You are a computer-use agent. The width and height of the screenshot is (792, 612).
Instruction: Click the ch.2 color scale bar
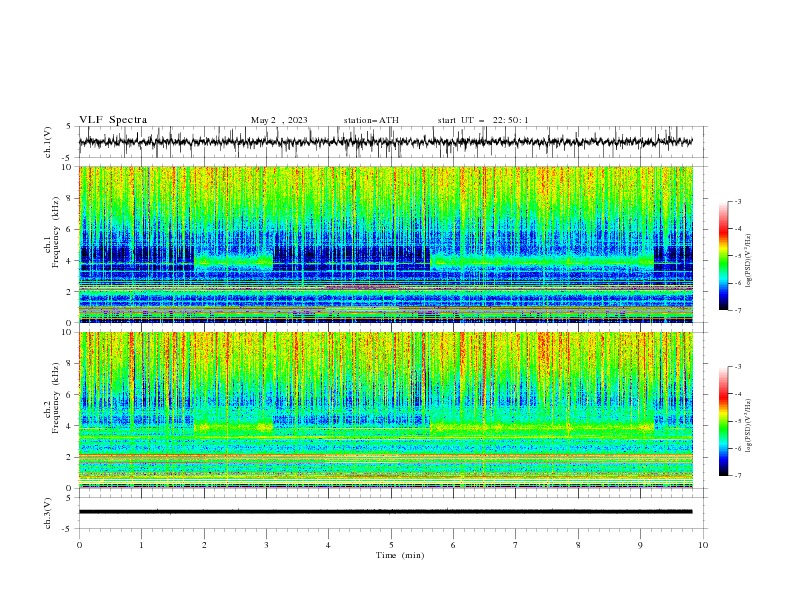tap(724, 421)
